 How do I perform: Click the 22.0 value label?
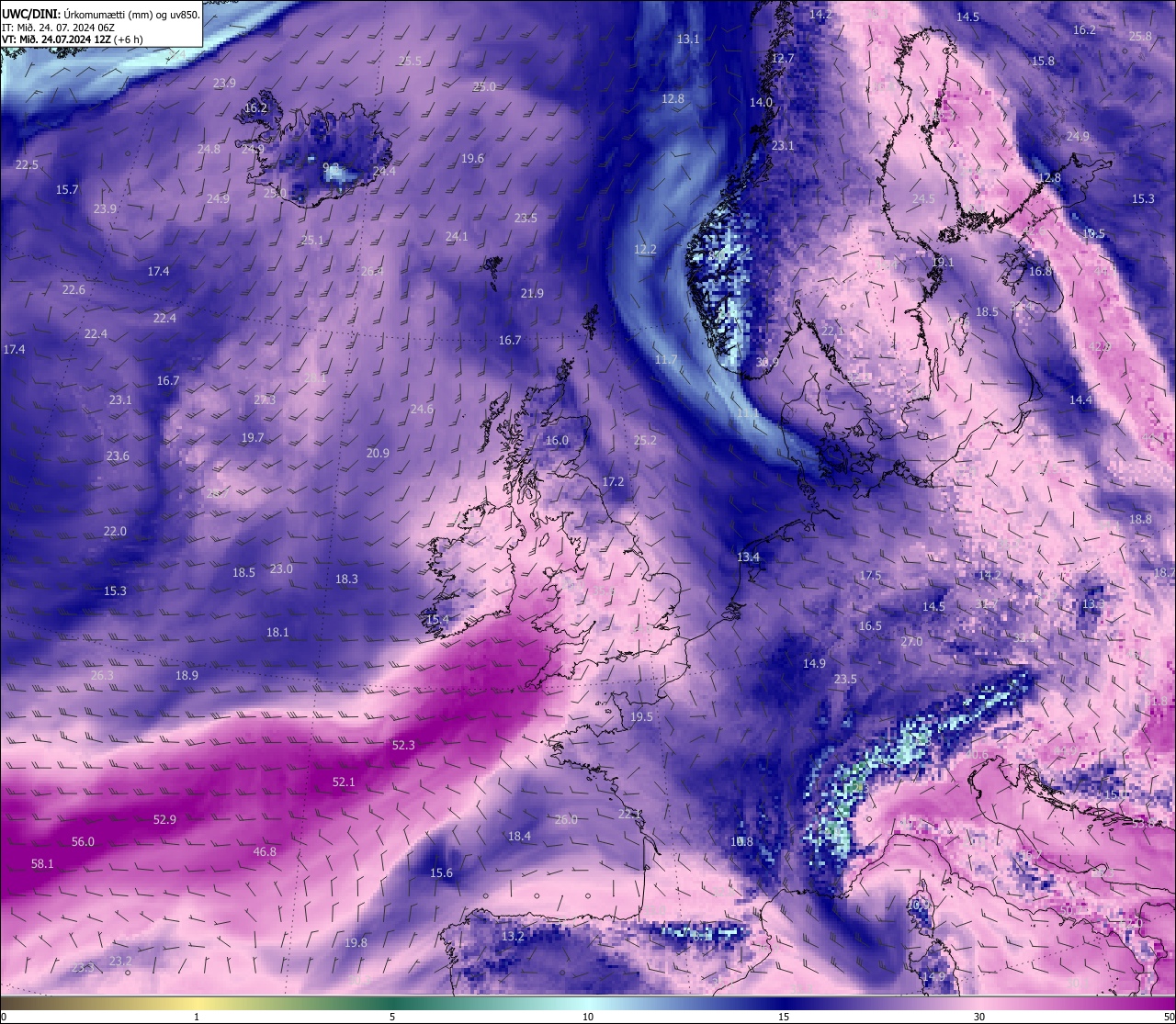pos(115,532)
